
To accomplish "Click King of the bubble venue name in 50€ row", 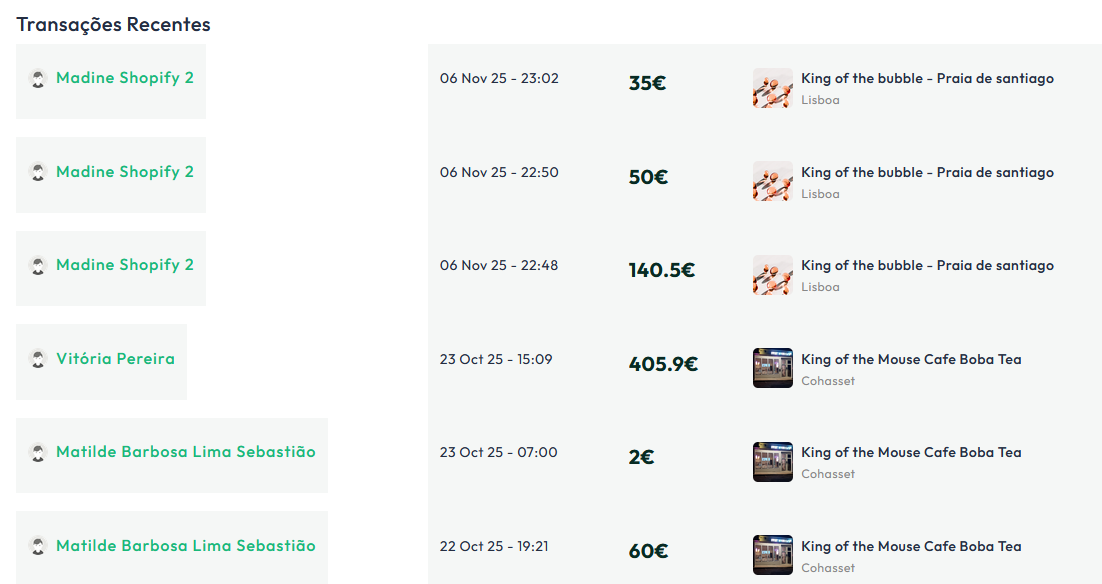I will (x=927, y=172).
